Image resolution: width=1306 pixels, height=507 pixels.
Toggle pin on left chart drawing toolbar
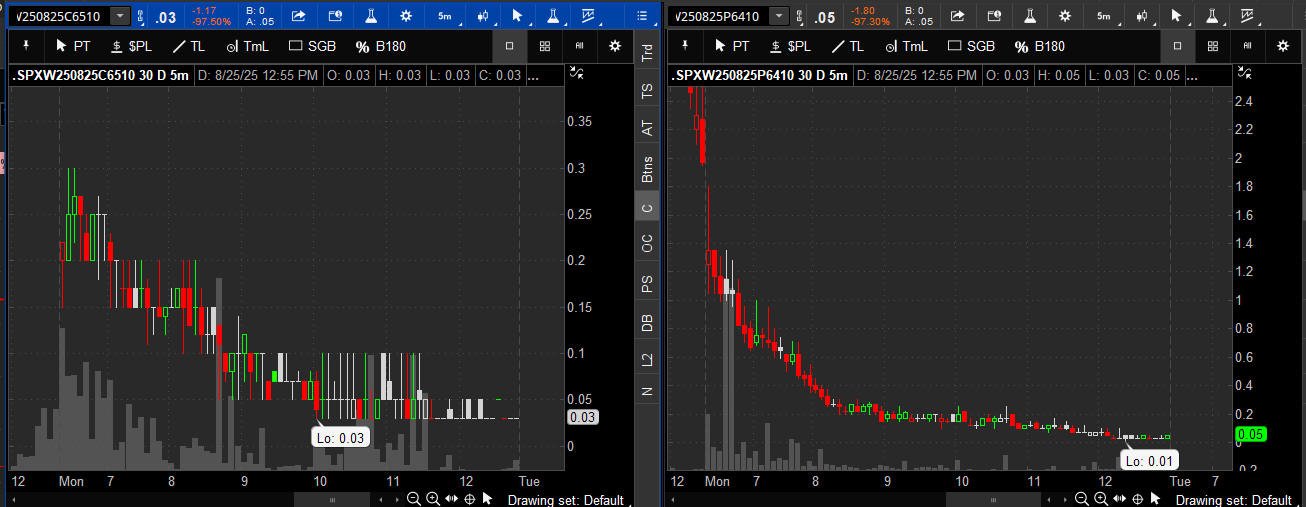tap(26, 46)
